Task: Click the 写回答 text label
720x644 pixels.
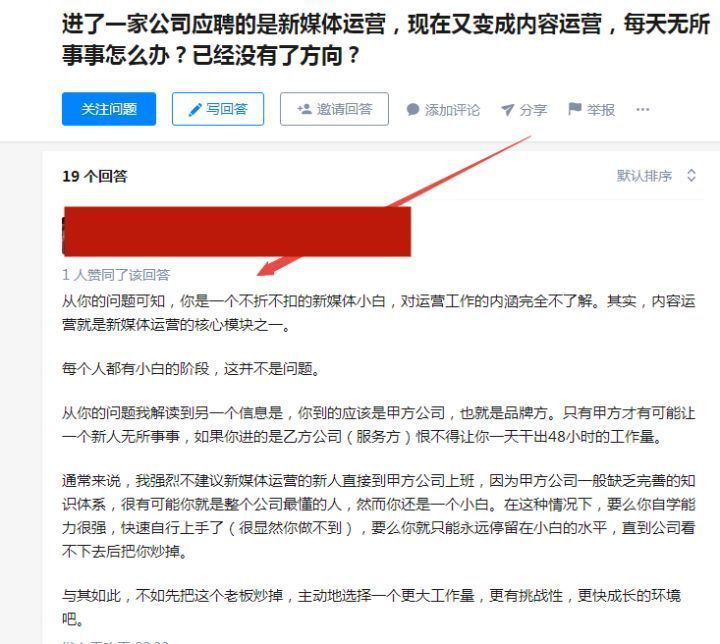Action: pyautogui.click(x=227, y=109)
